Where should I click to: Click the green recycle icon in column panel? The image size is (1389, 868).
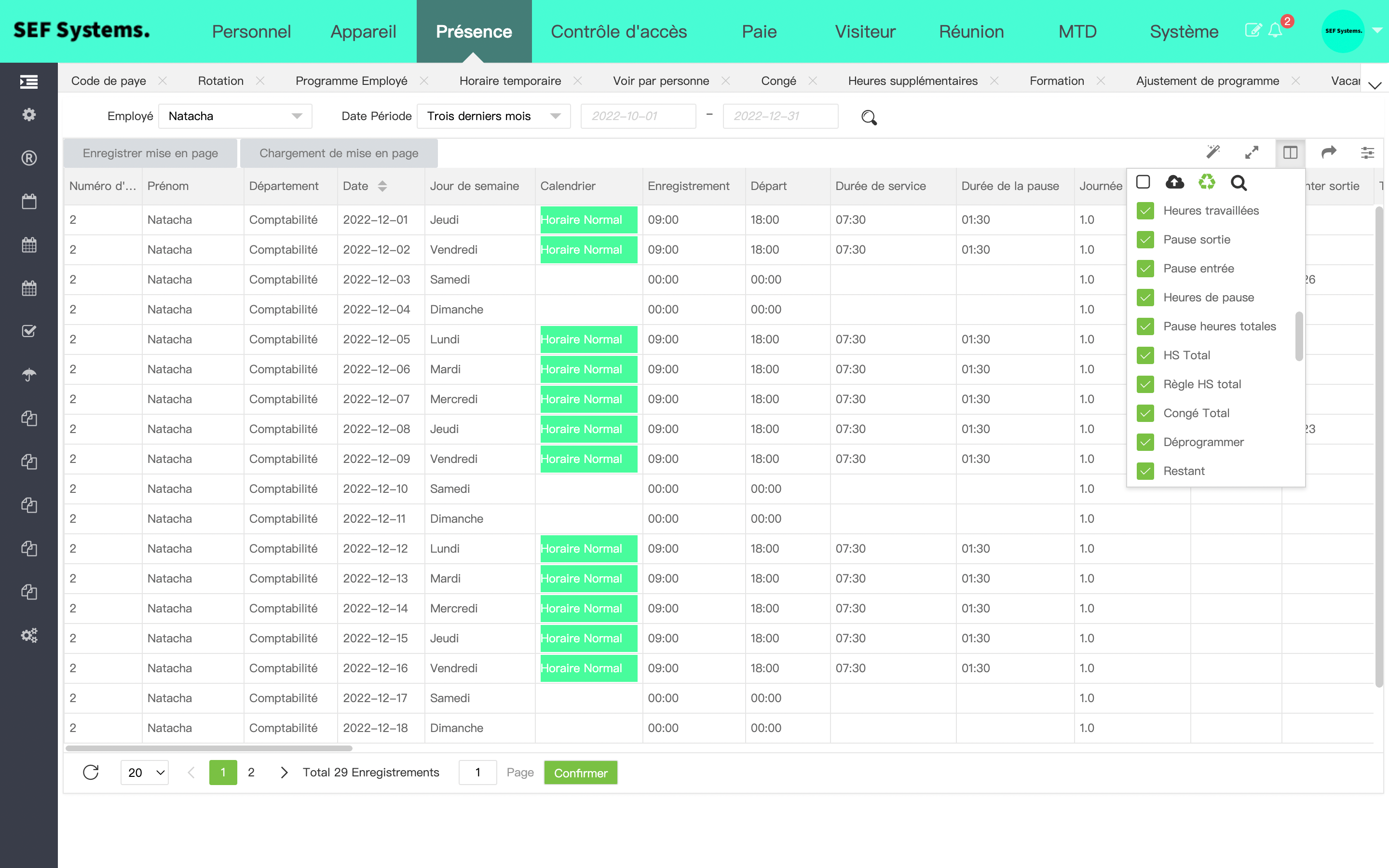point(1207,183)
